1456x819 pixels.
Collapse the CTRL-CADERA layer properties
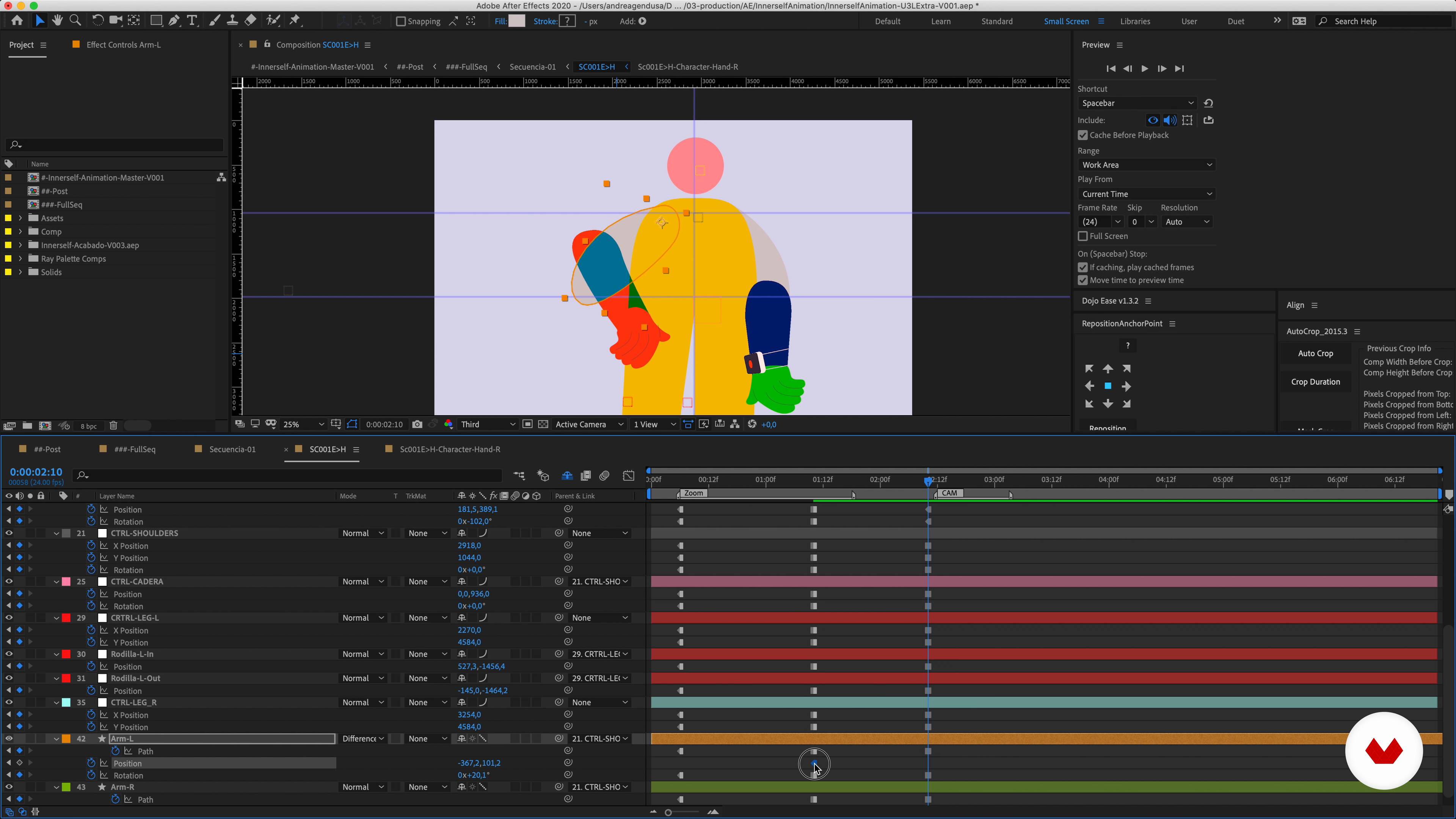(x=56, y=582)
